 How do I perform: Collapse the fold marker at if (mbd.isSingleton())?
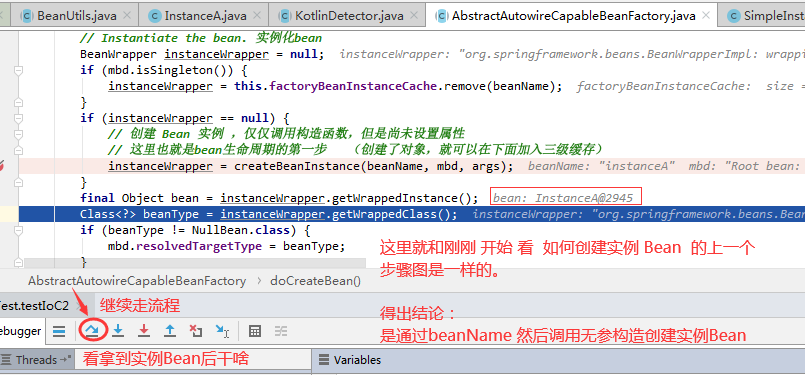(18, 70)
